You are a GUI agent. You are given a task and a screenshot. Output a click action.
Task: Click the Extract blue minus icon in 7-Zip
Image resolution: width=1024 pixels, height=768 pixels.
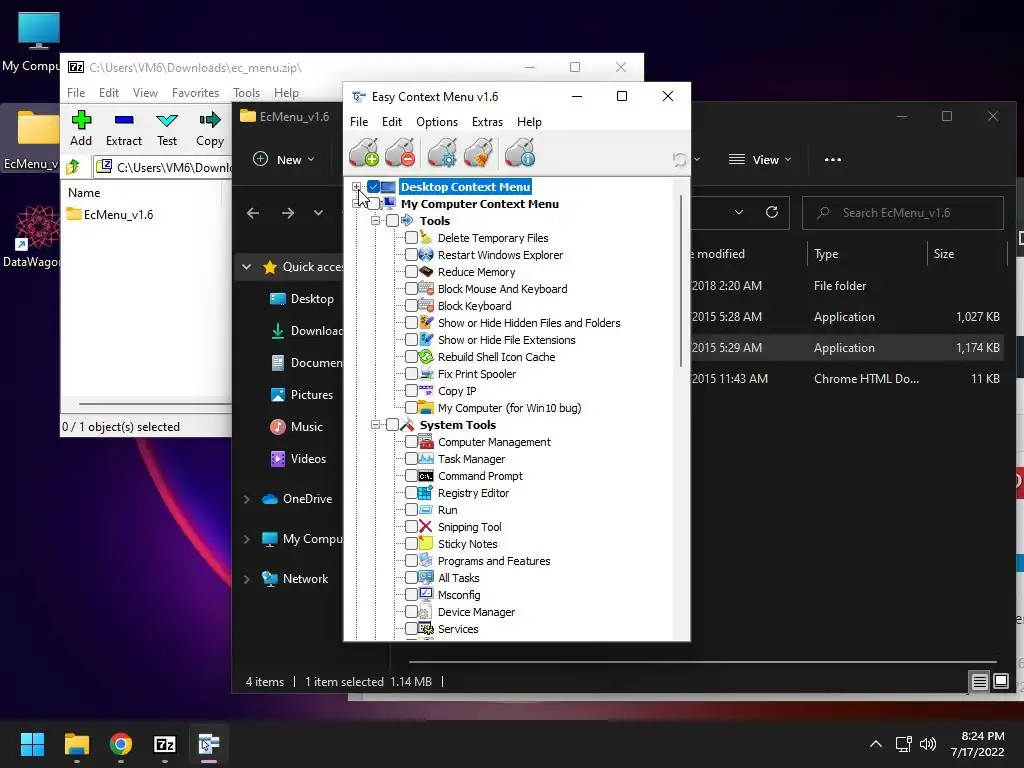[x=123, y=120]
